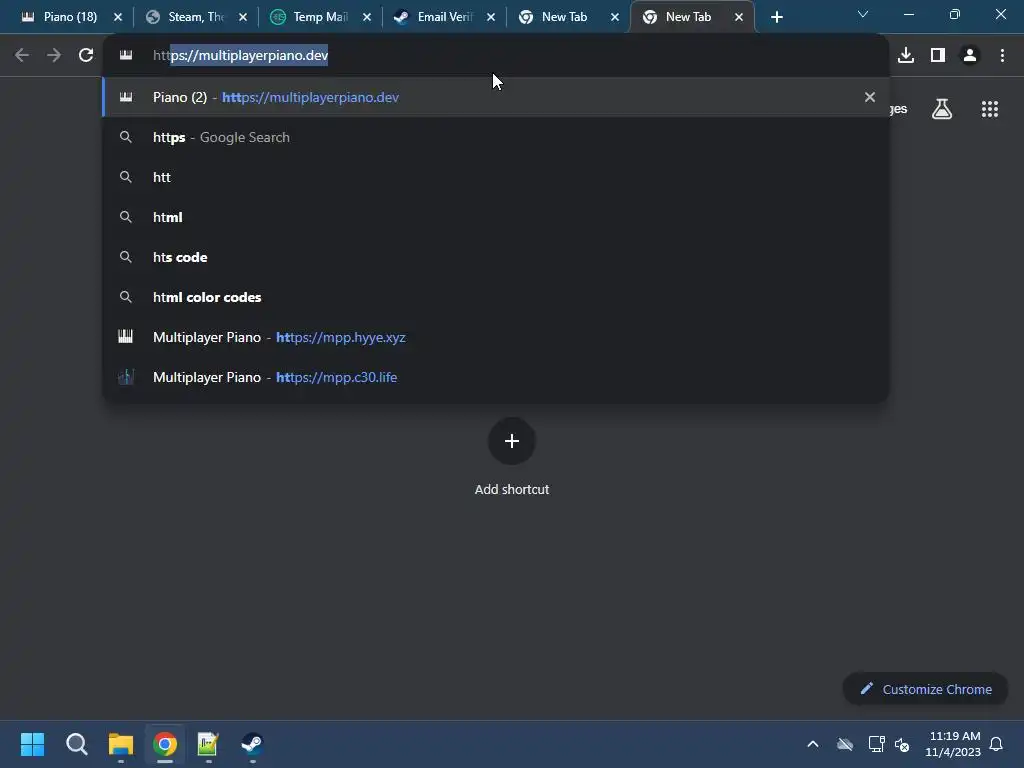This screenshot has height=768, width=1024.
Task: Open Multiplayer Piano mpp.c30.life suggestion
Action: 496,377
